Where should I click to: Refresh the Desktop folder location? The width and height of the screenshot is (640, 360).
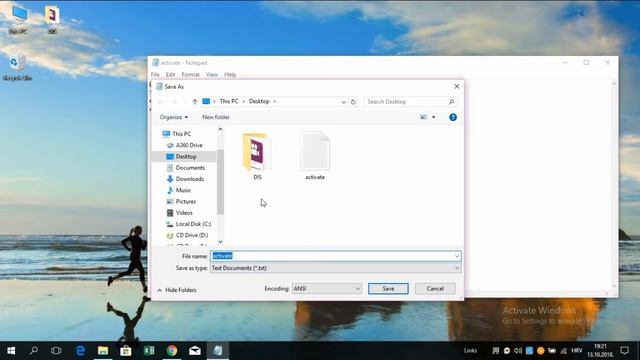(x=353, y=102)
